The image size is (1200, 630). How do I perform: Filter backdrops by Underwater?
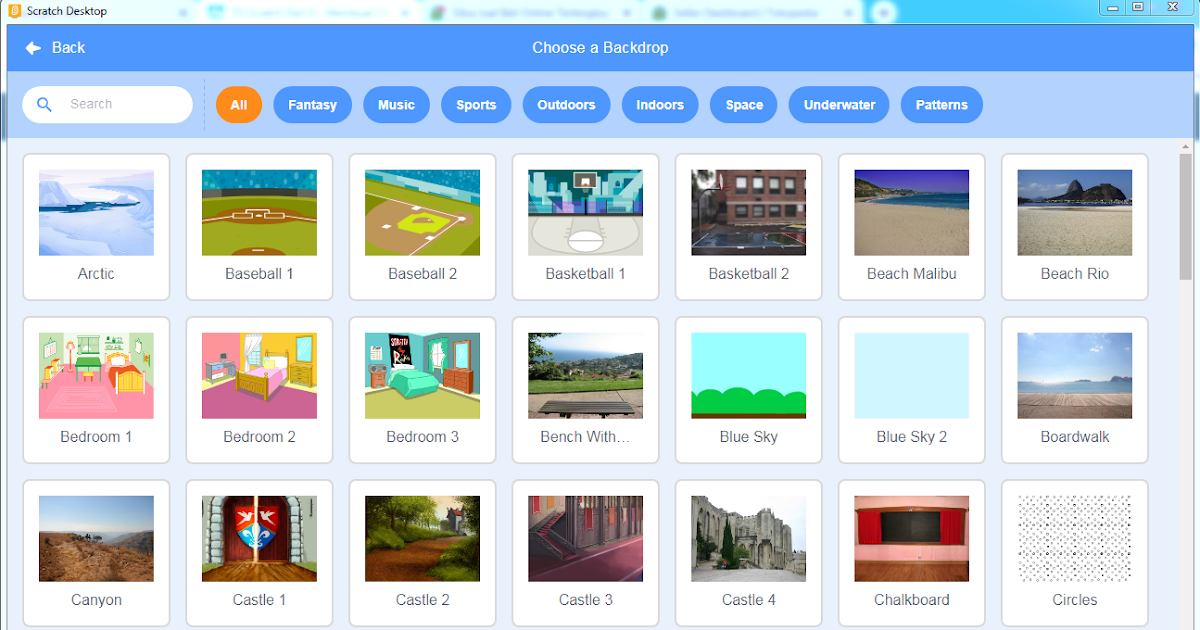click(x=838, y=104)
